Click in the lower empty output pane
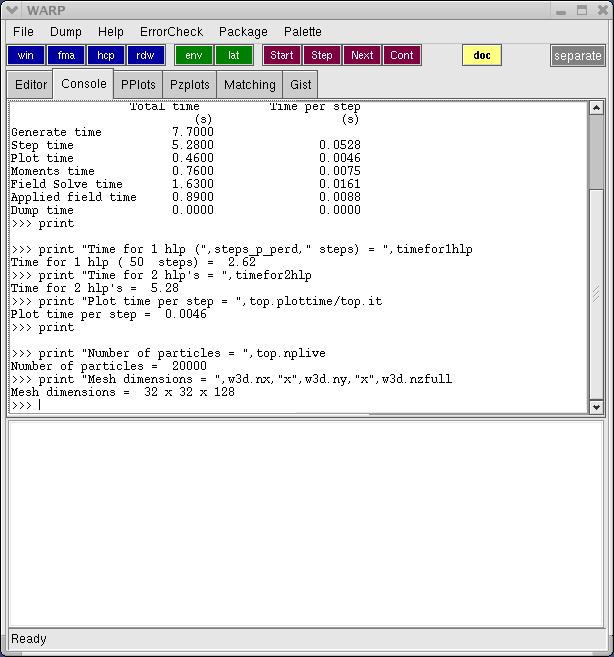This screenshot has height=657, width=614. pos(306,524)
